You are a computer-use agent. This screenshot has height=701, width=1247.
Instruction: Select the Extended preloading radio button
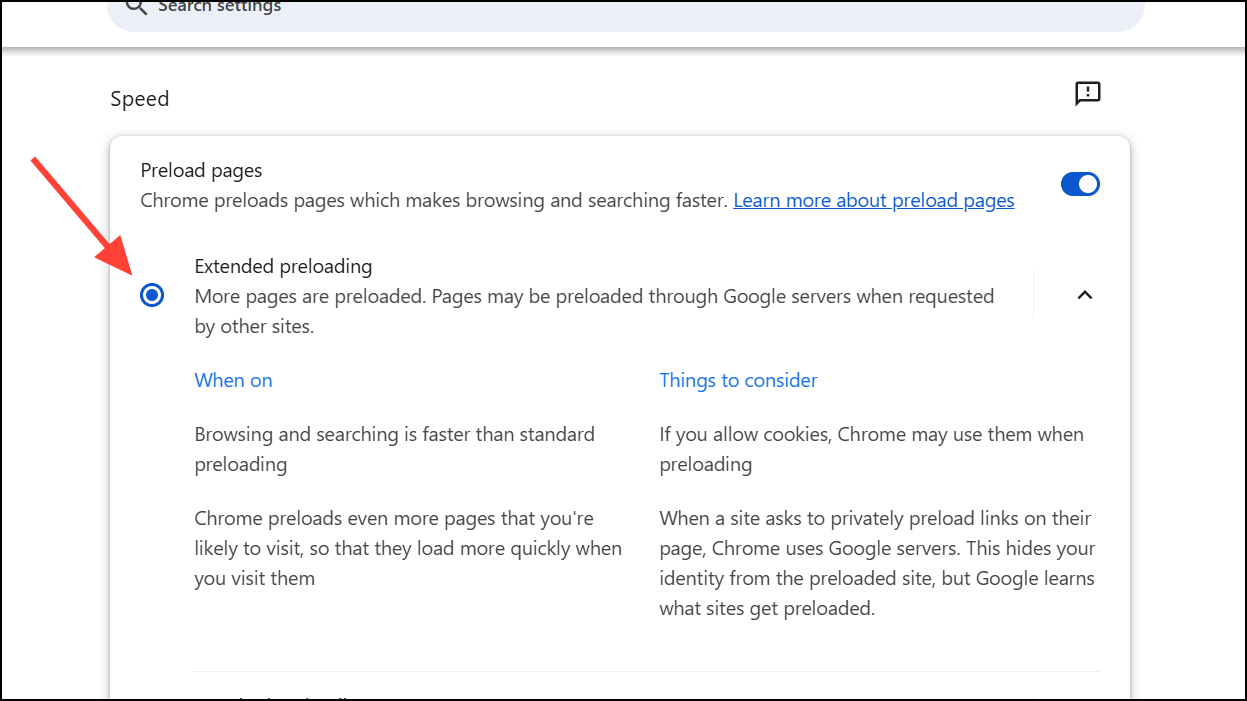click(x=152, y=295)
